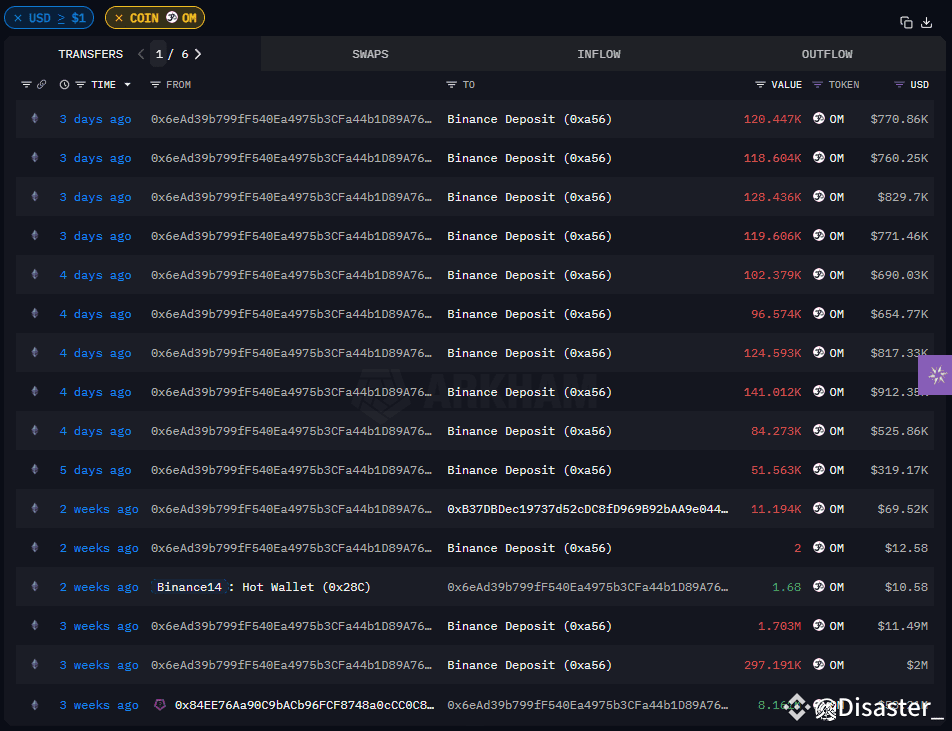Click the OM token icon in 1.68 row
The width and height of the screenshot is (952, 731).
[x=819, y=586]
